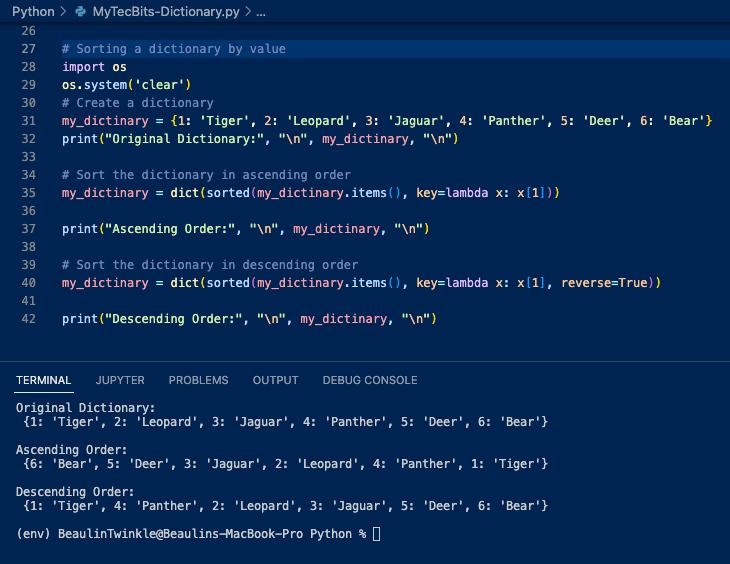Click the terminal prompt BeaulinTwinkle@Beaulins-MacBook-Pro
Viewport: 730px width, 564px height.
pyautogui.click(x=180, y=534)
